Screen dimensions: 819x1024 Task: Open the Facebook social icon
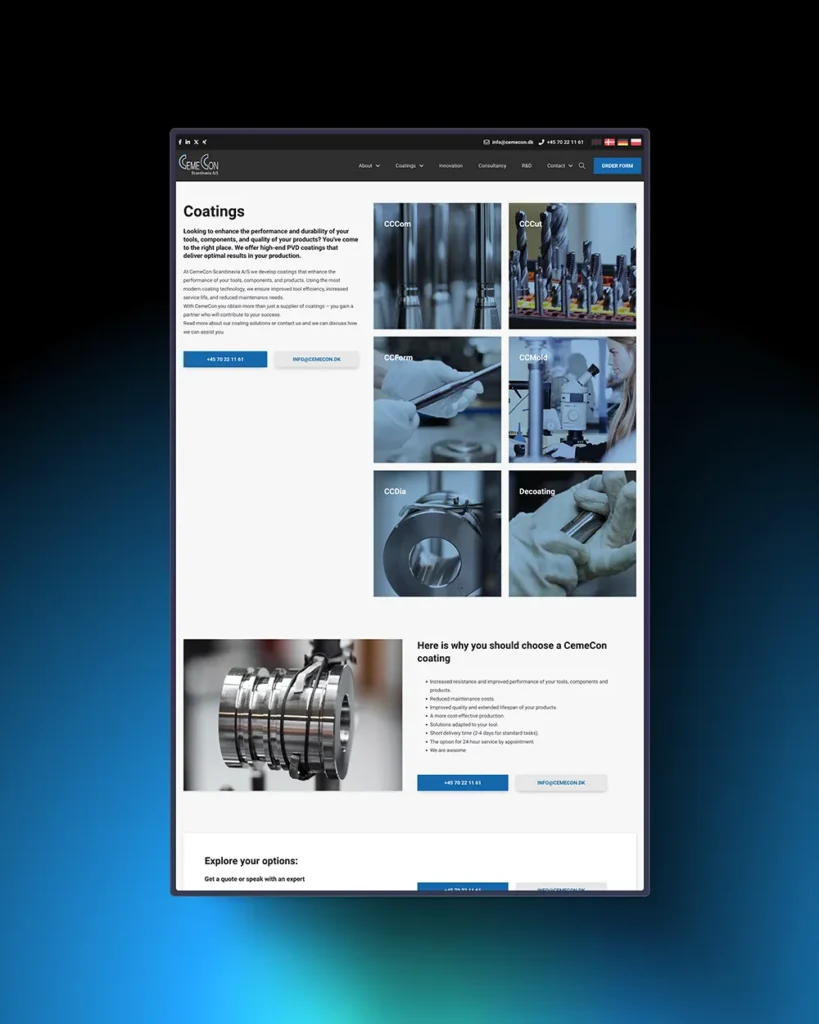pos(180,142)
